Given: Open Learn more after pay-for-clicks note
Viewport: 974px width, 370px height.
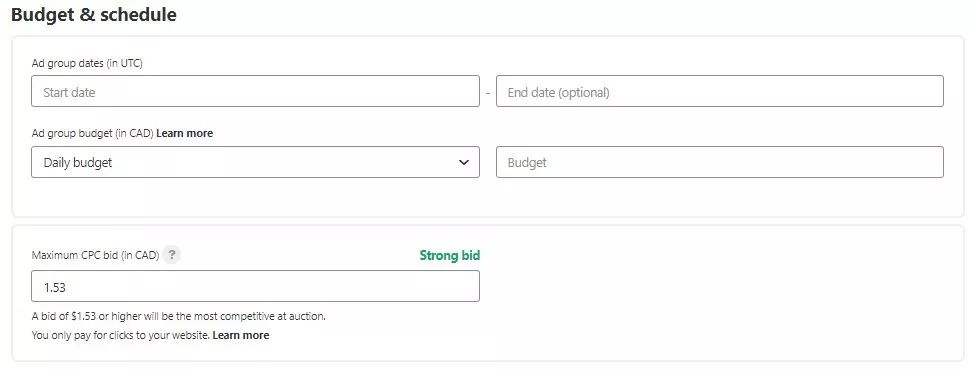Looking at the screenshot, I should (x=241, y=335).
